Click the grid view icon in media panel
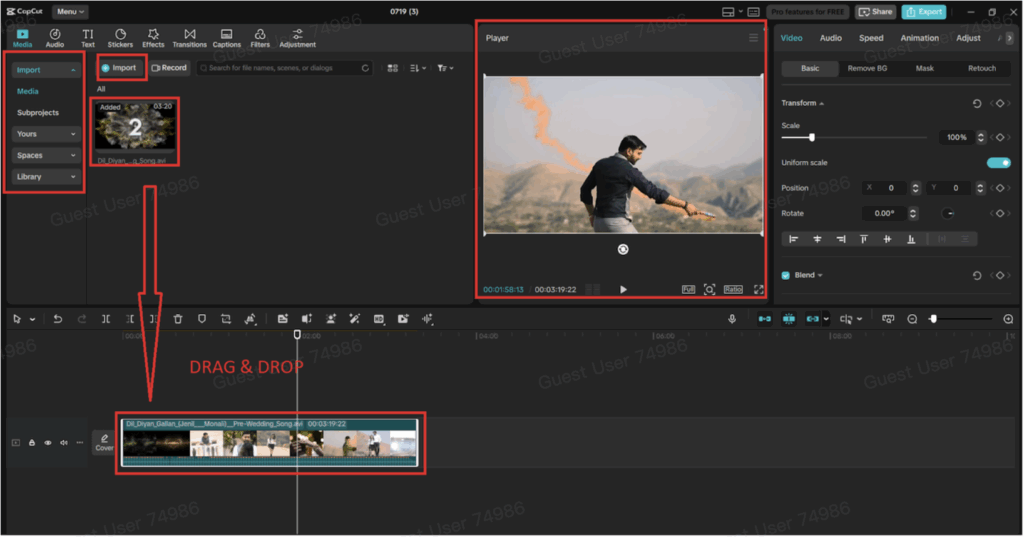Screen dimensions: 1024x537 [x=392, y=68]
